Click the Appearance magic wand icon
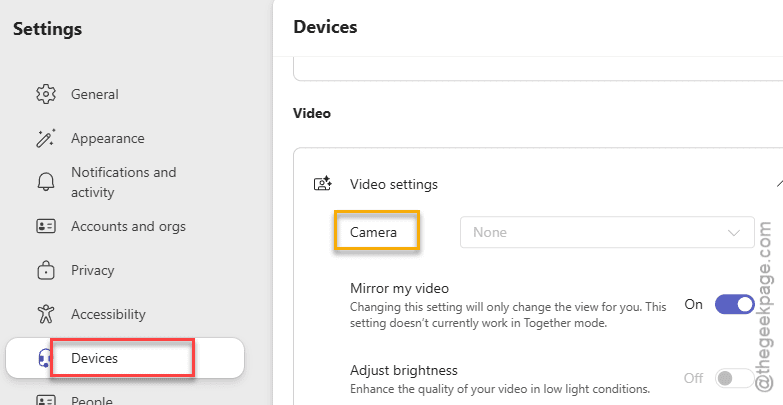The image size is (783, 405). click(x=46, y=138)
